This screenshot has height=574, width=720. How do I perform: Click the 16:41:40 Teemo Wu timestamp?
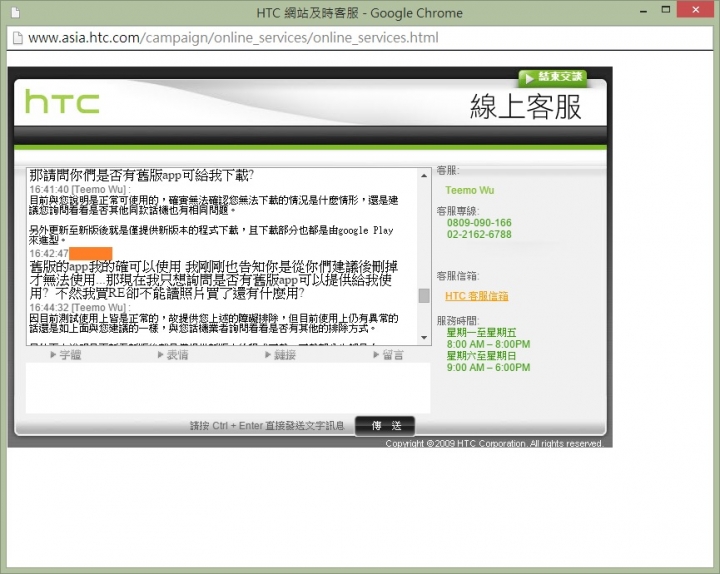tap(79, 189)
